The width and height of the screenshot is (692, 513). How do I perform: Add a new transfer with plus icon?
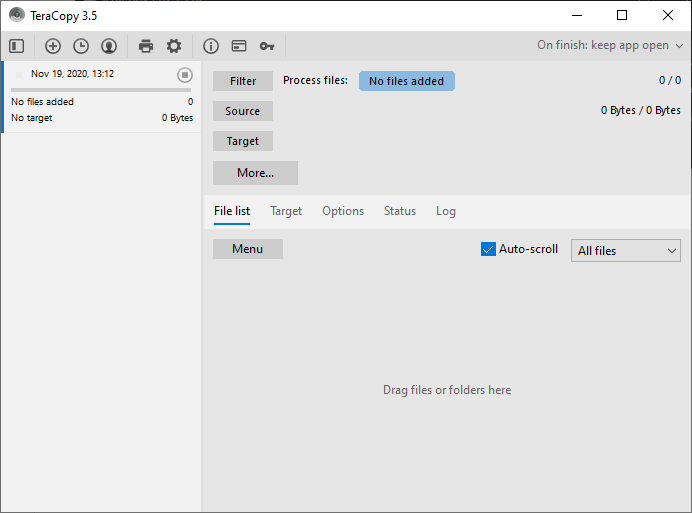(53, 46)
